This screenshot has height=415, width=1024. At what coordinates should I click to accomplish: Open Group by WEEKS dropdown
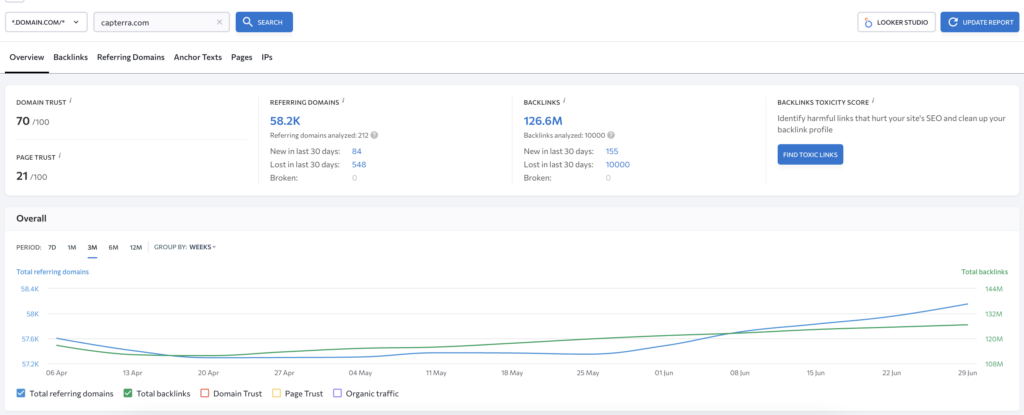(x=202, y=247)
